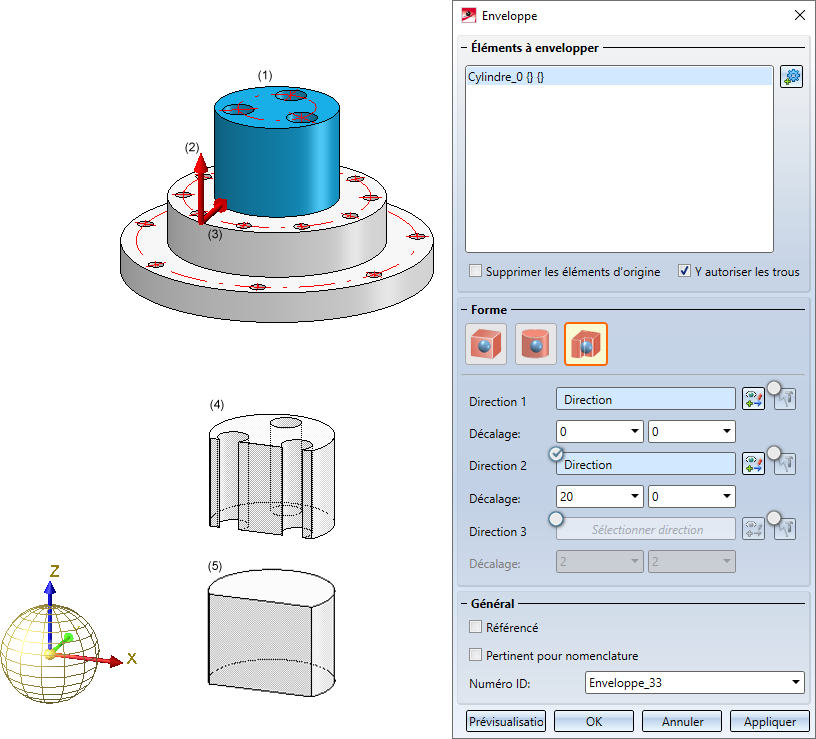Click the direction picker icon for Direction 2
Image resolution: width=816 pixels, height=739 pixels.
click(753, 464)
